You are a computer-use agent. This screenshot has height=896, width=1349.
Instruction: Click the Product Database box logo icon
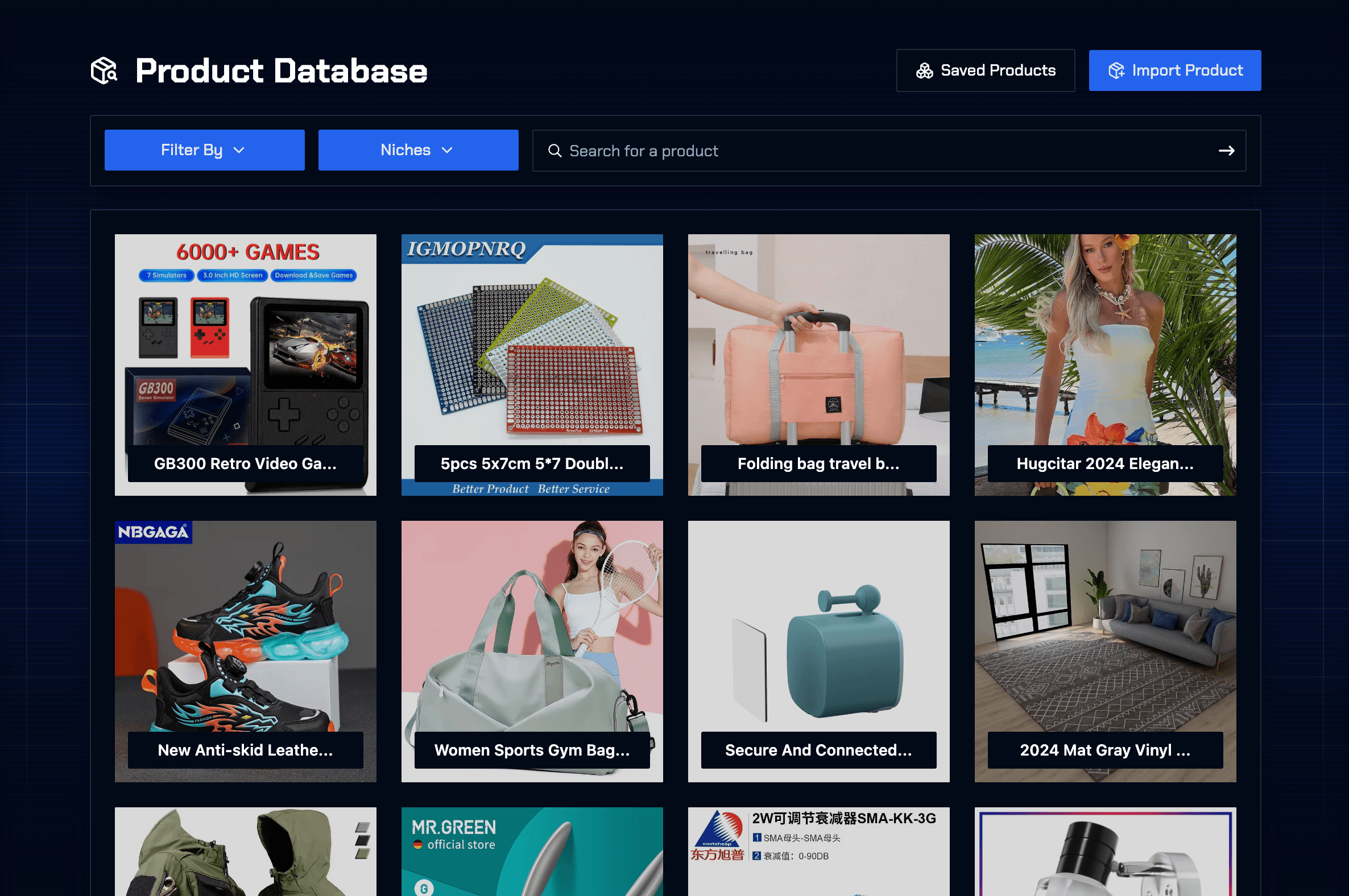point(104,71)
